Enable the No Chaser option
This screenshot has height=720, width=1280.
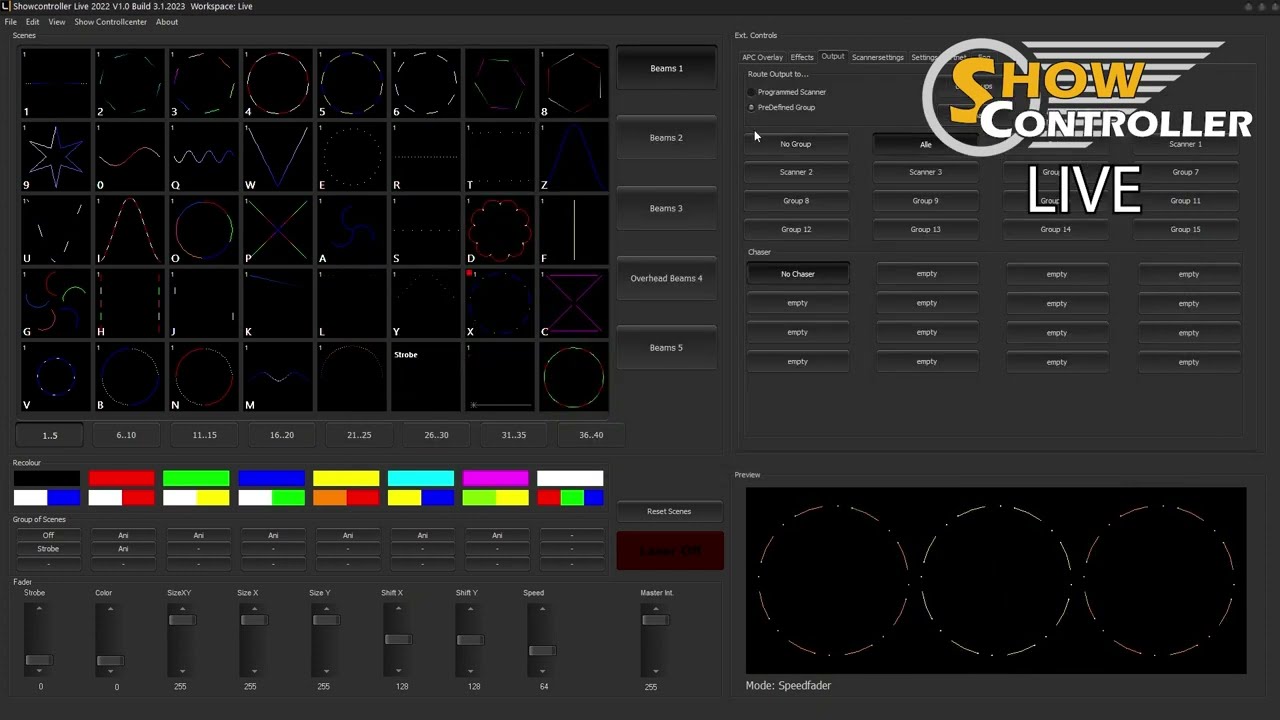pos(798,274)
